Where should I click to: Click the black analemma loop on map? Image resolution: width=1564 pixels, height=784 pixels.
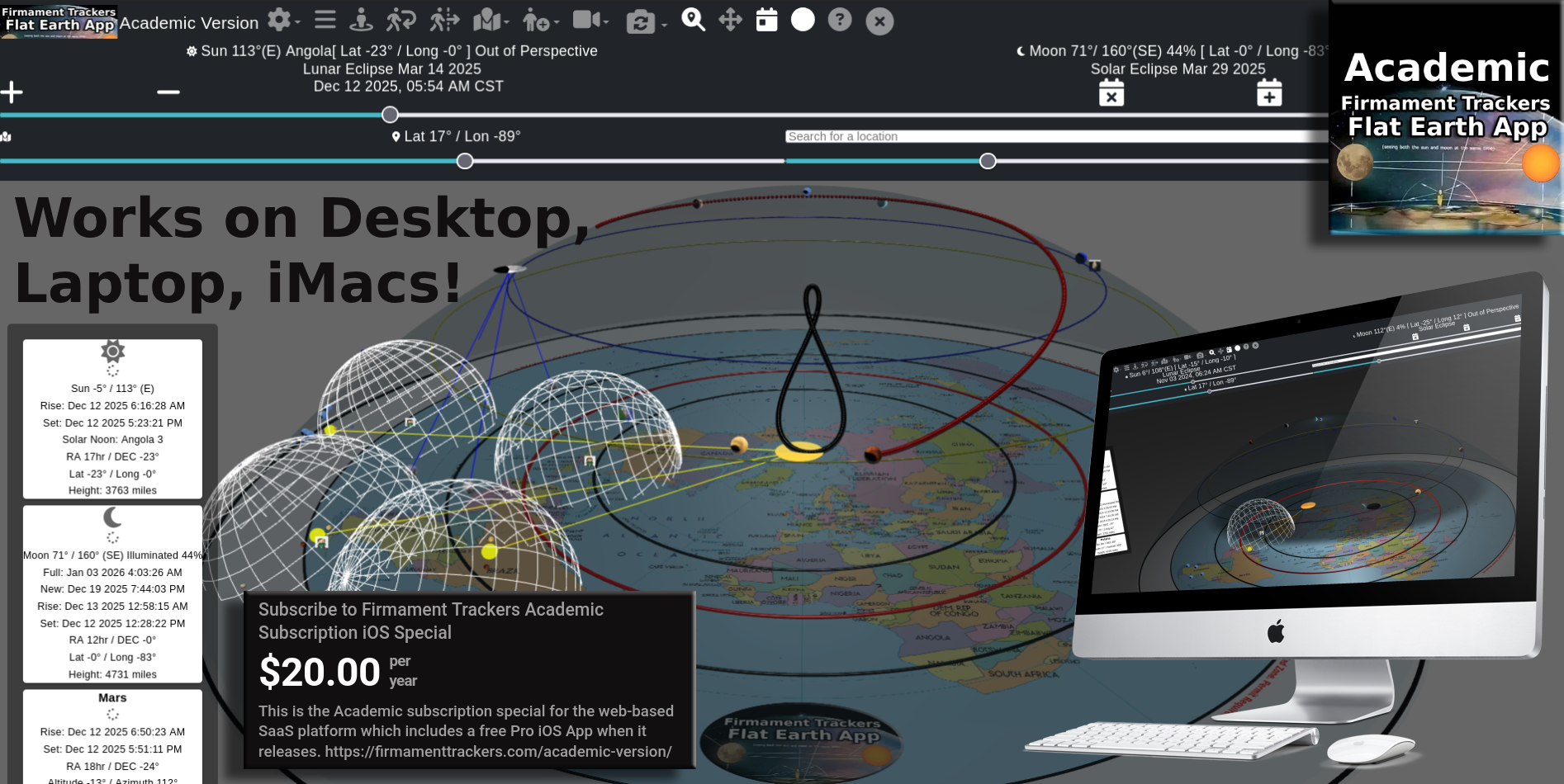tap(812, 367)
